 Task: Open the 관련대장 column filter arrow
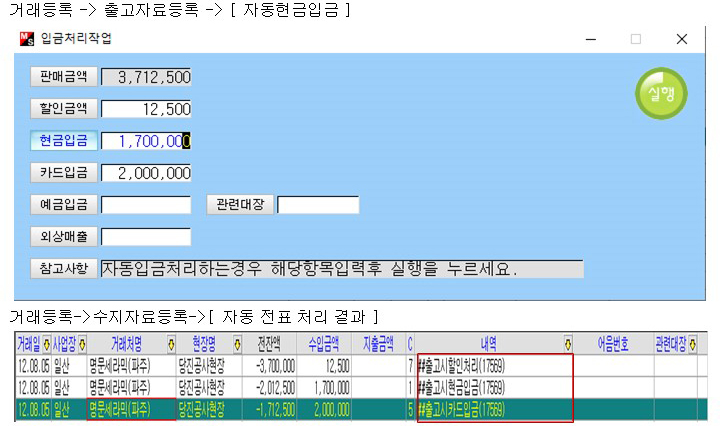(x=692, y=344)
